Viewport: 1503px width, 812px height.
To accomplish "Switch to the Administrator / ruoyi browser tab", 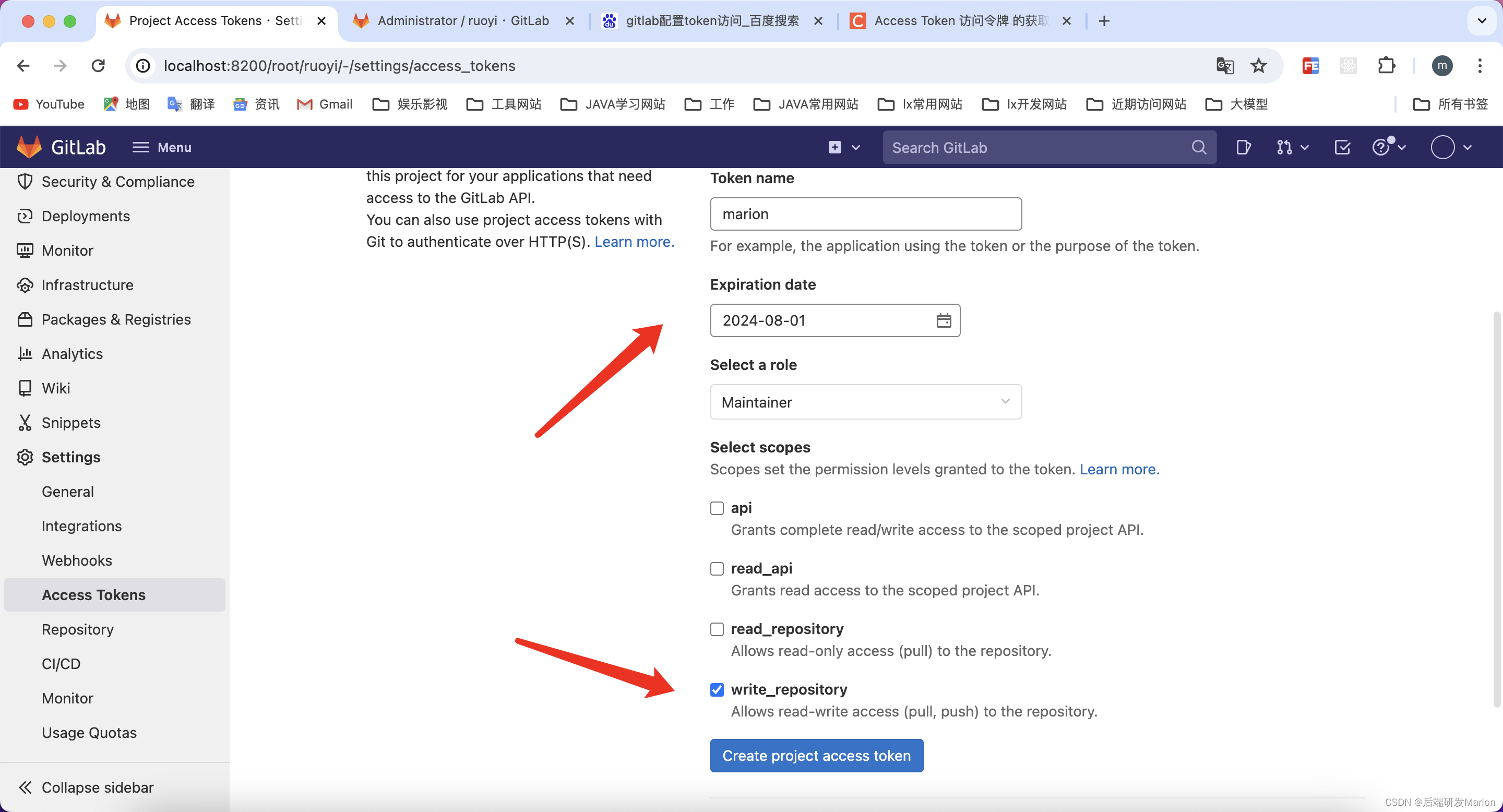I will coord(461,20).
